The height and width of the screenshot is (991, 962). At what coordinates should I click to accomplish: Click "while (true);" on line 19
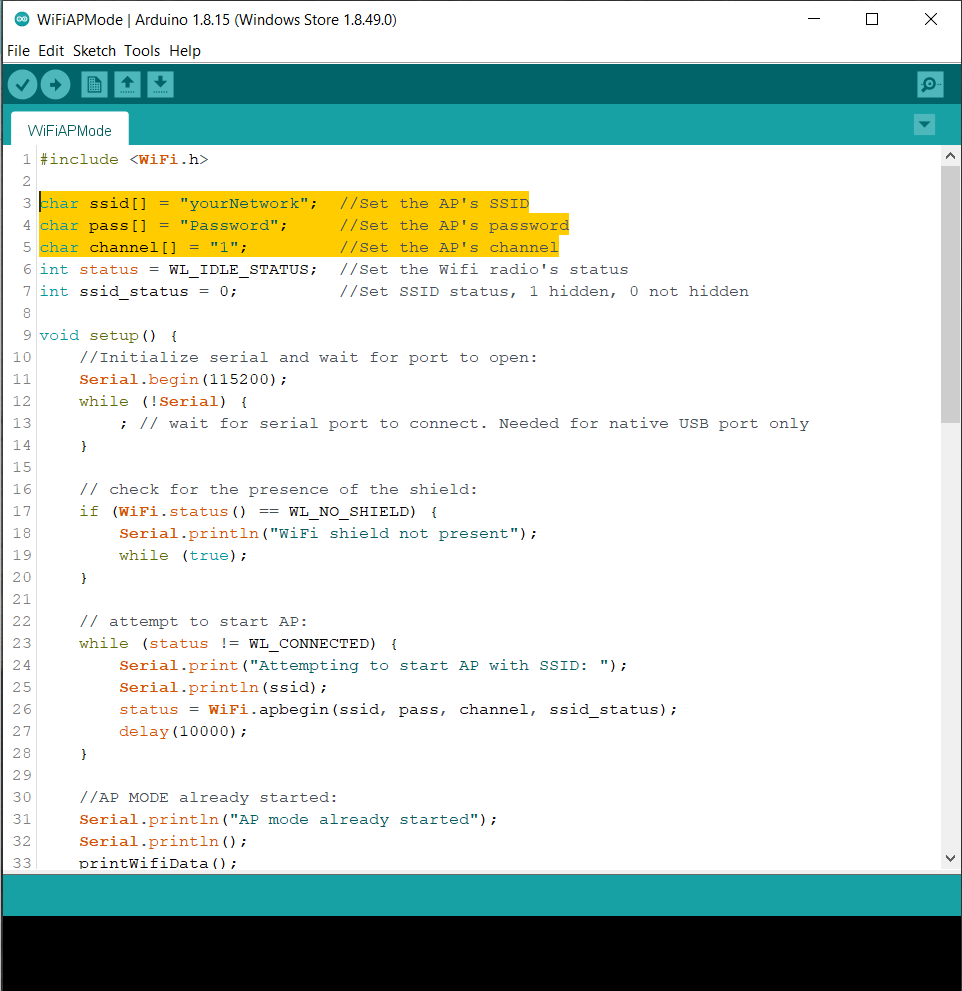(183, 556)
